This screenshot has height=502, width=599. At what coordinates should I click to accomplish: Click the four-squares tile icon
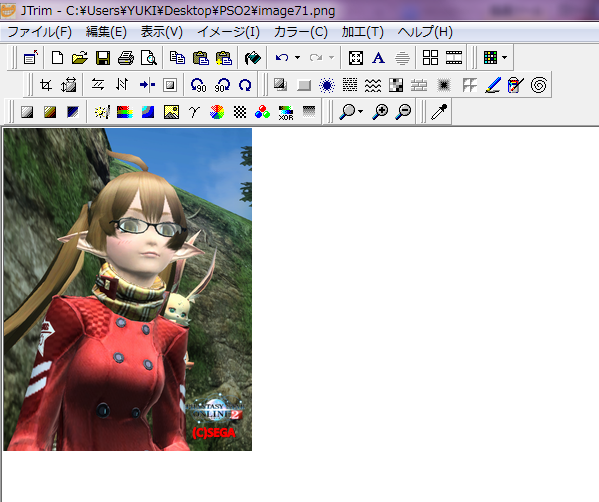click(430, 58)
